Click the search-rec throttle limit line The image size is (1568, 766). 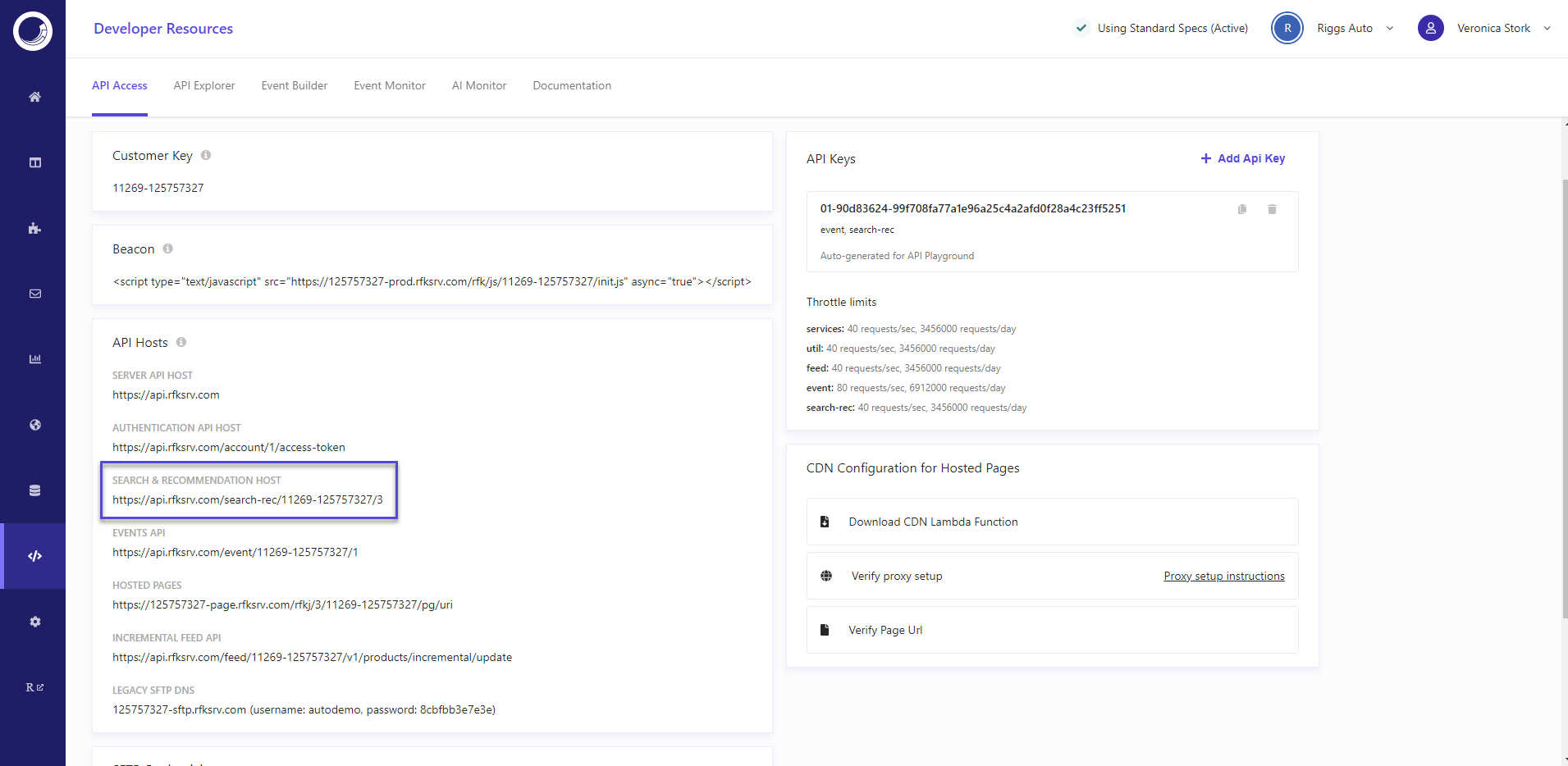pos(917,408)
